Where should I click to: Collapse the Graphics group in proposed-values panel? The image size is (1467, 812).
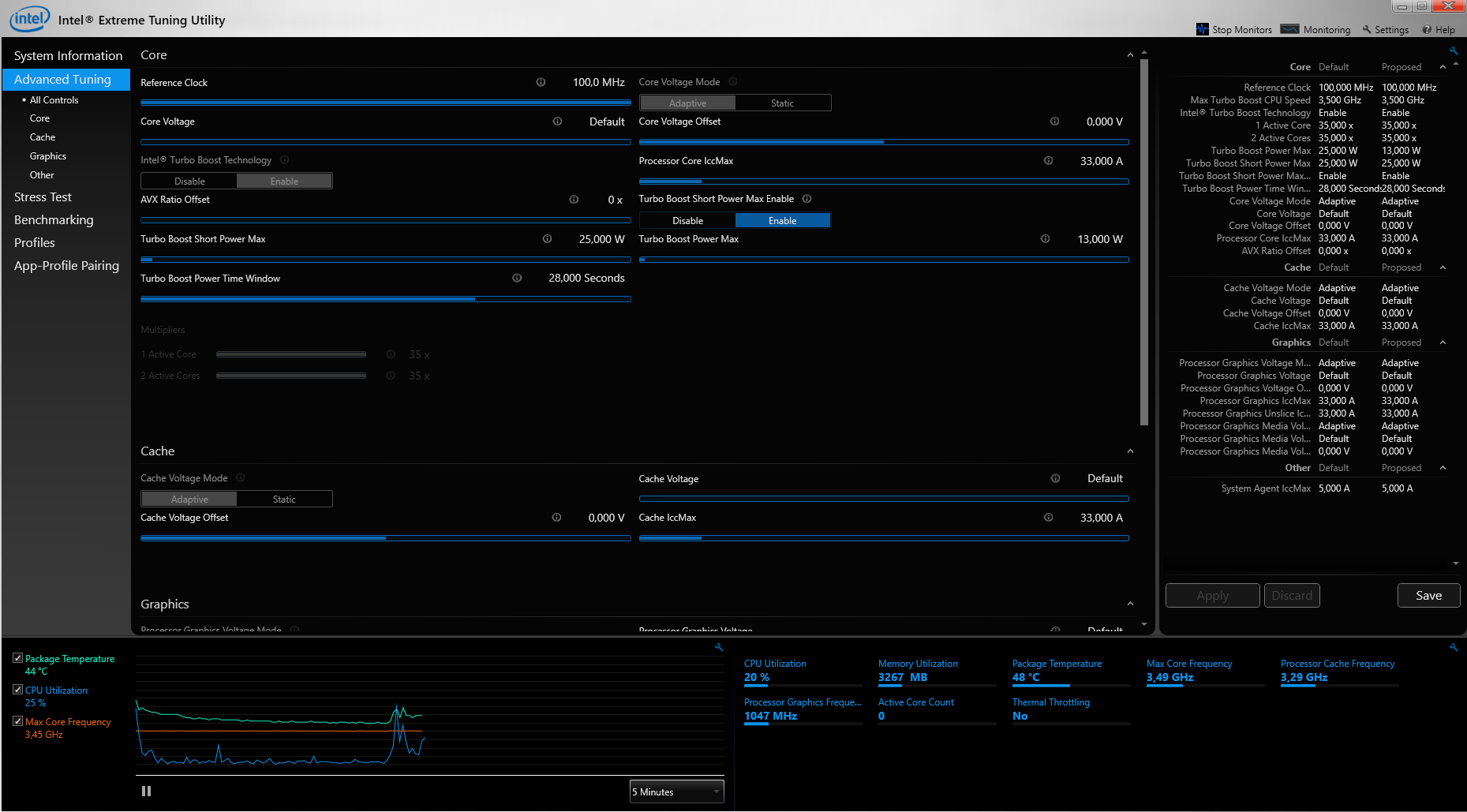[x=1443, y=342]
